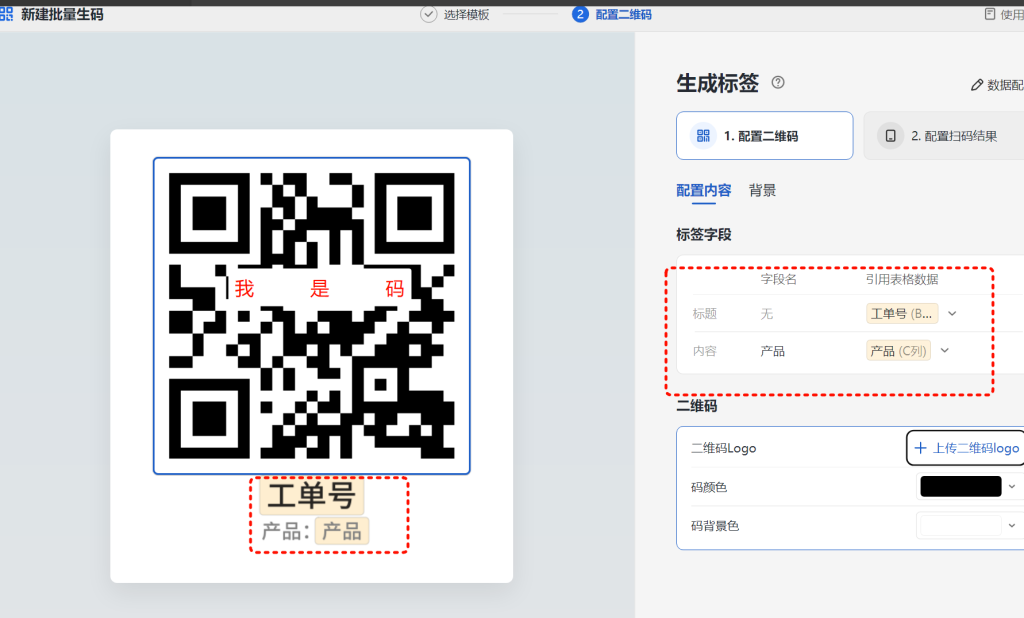Screen dimensions: 1024x618
Task: Click the 产品 field name cell
Action: tap(773, 351)
